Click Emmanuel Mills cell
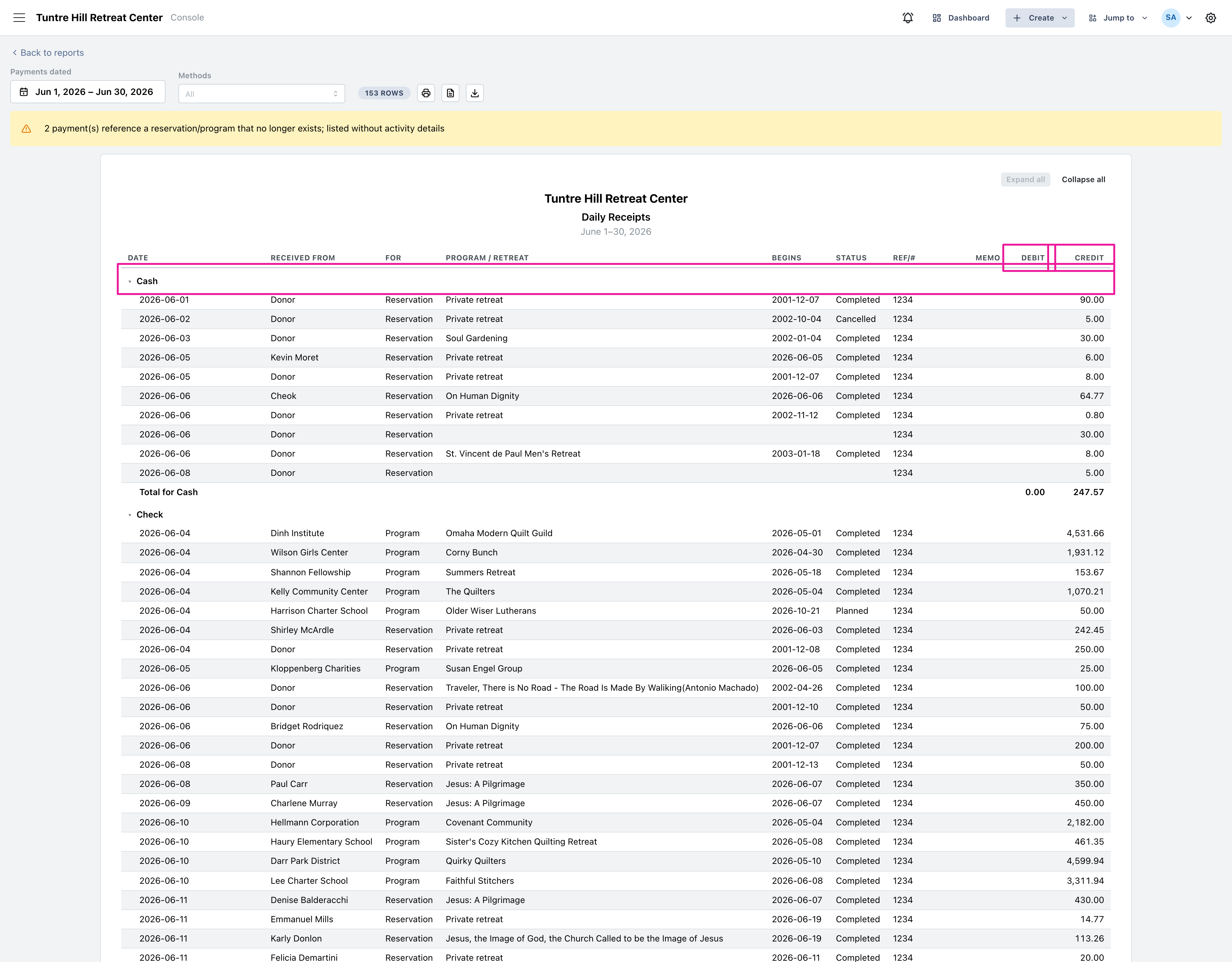 click(302, 919)
